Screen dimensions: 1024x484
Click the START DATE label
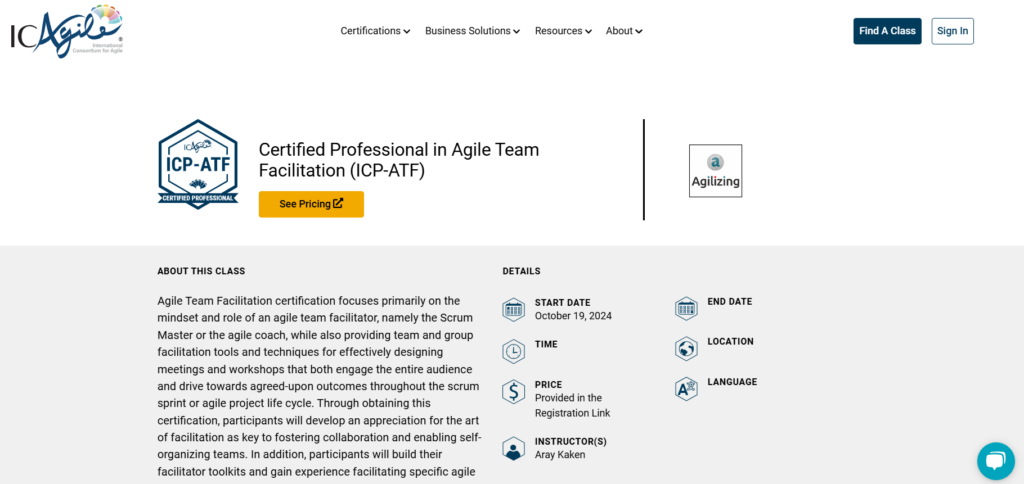click(x=562, y=302)
